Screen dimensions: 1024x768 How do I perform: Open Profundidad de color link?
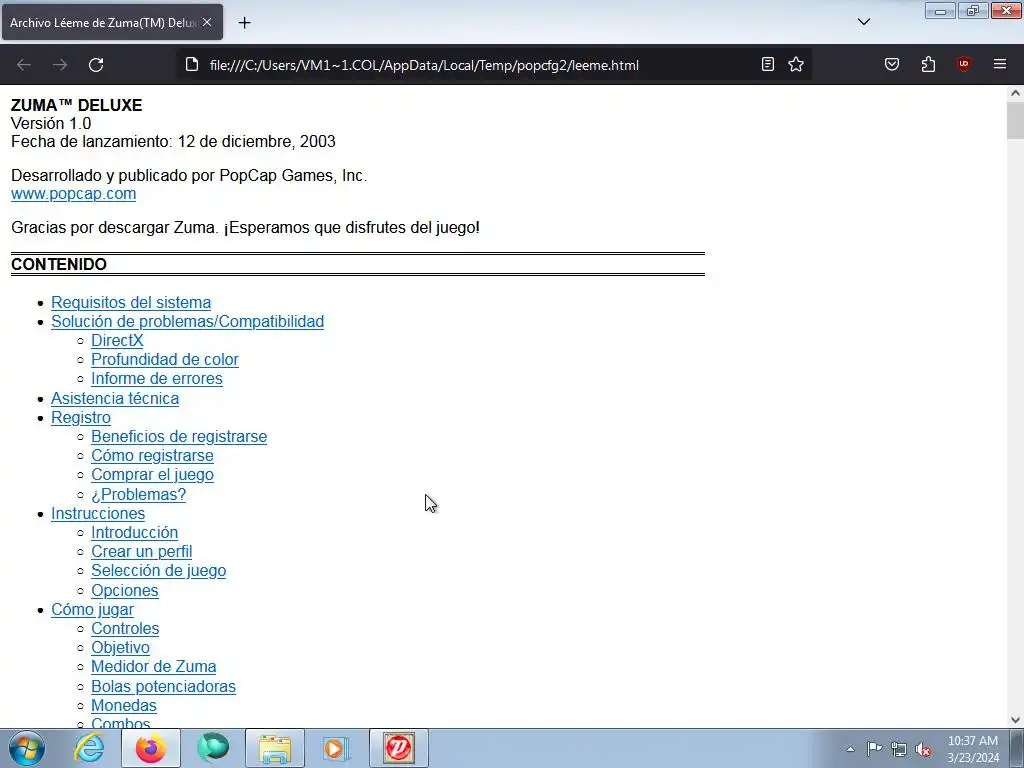point(165,359)
